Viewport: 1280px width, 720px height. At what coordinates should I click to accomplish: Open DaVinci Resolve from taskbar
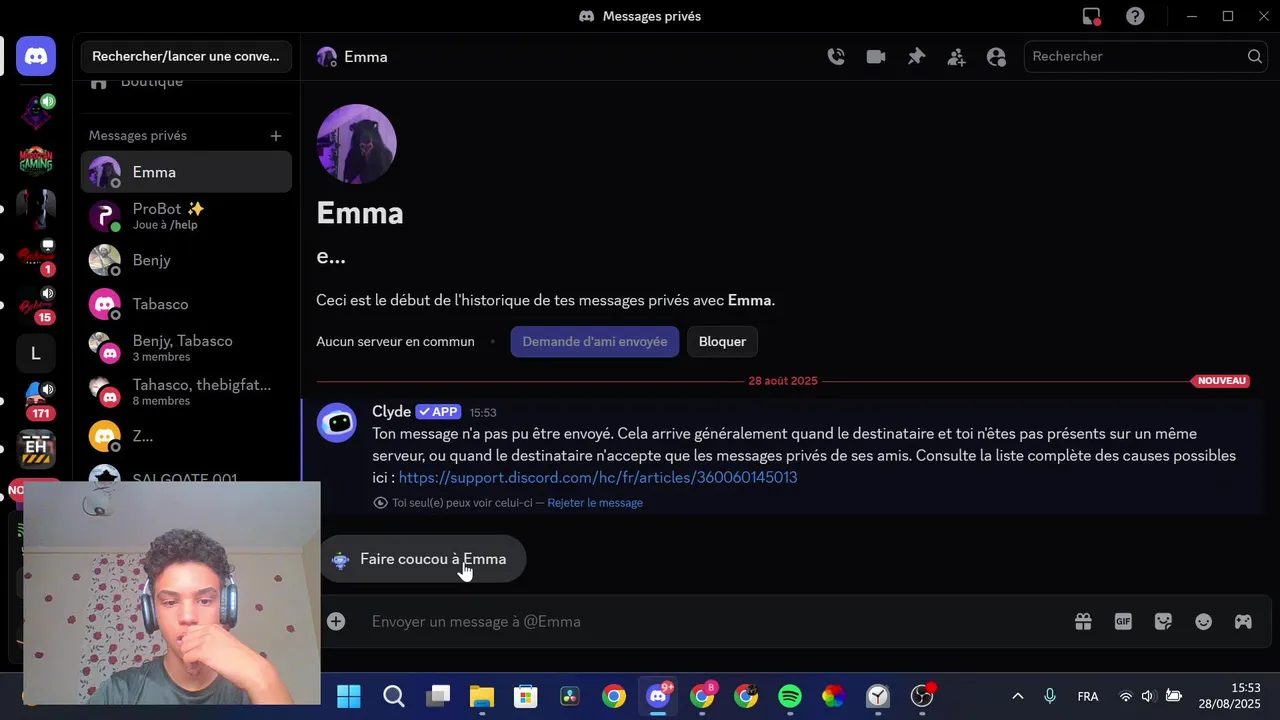pos(569,696)
